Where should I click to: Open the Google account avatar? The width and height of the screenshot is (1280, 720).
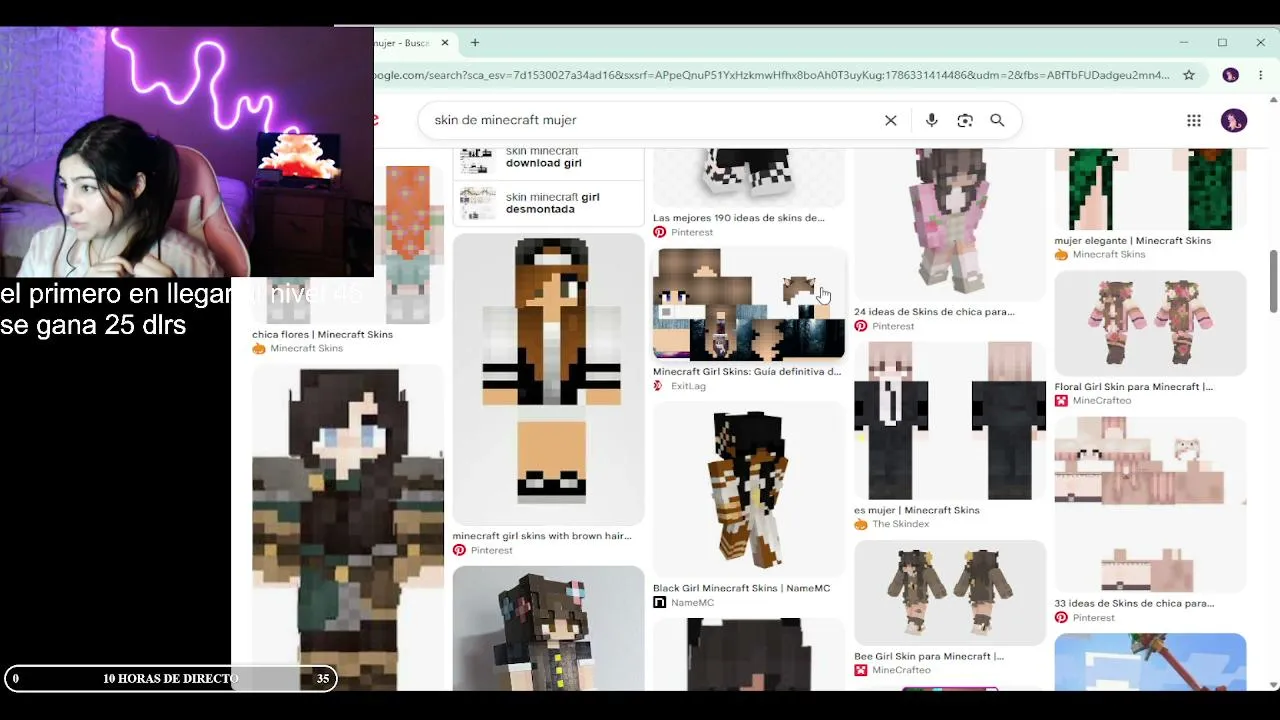click(1234, 120)
